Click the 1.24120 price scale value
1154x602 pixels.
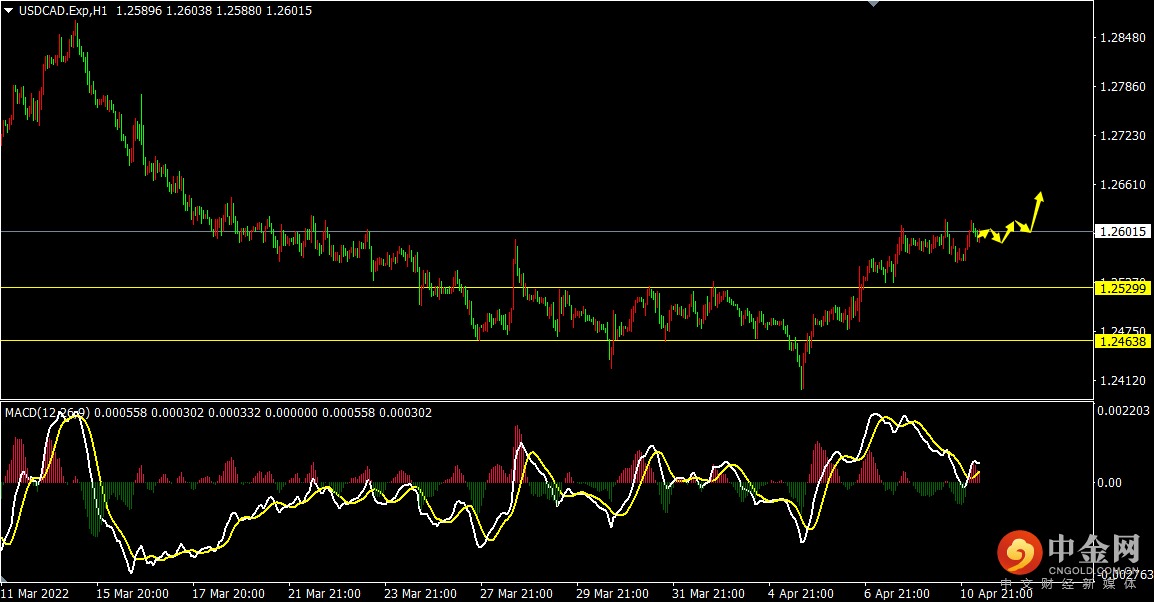(x=1121, y=381)
